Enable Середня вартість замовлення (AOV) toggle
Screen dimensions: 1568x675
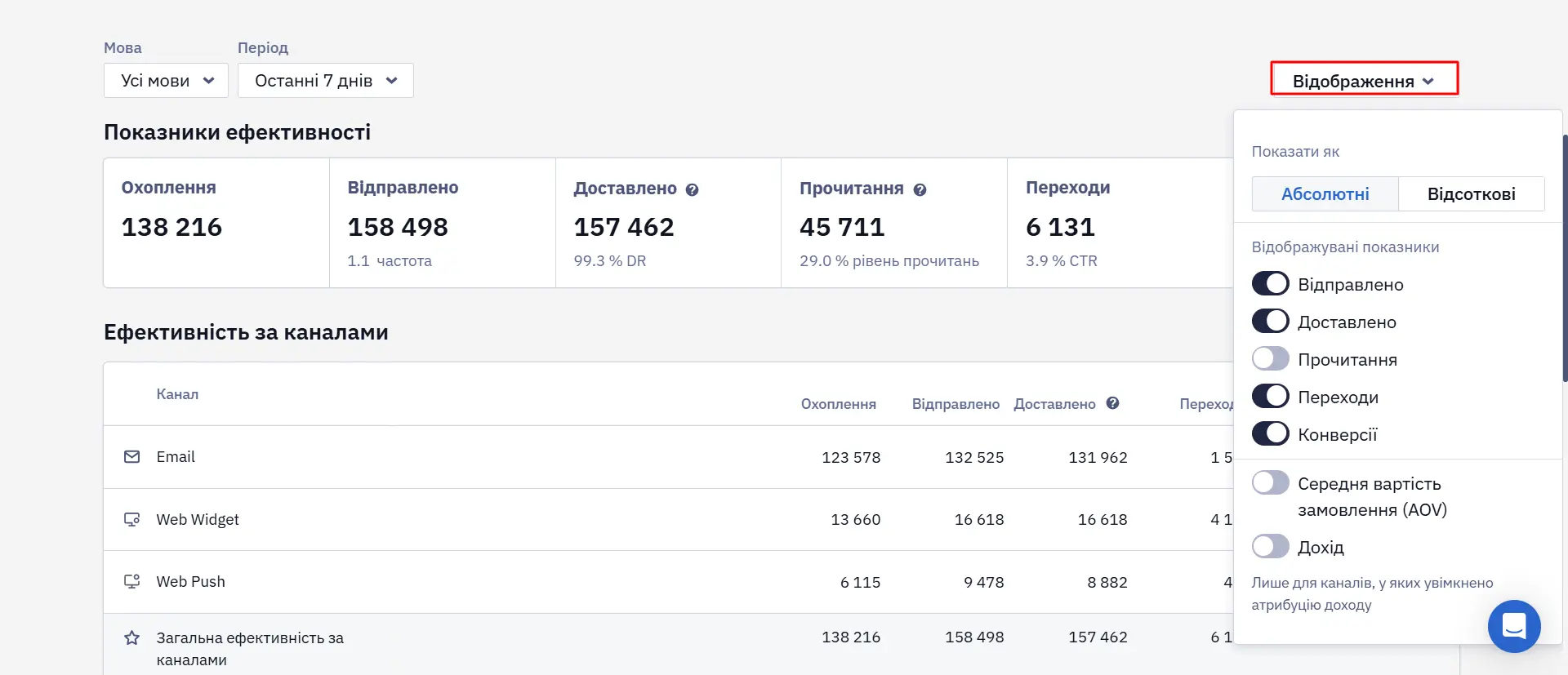1271,483
